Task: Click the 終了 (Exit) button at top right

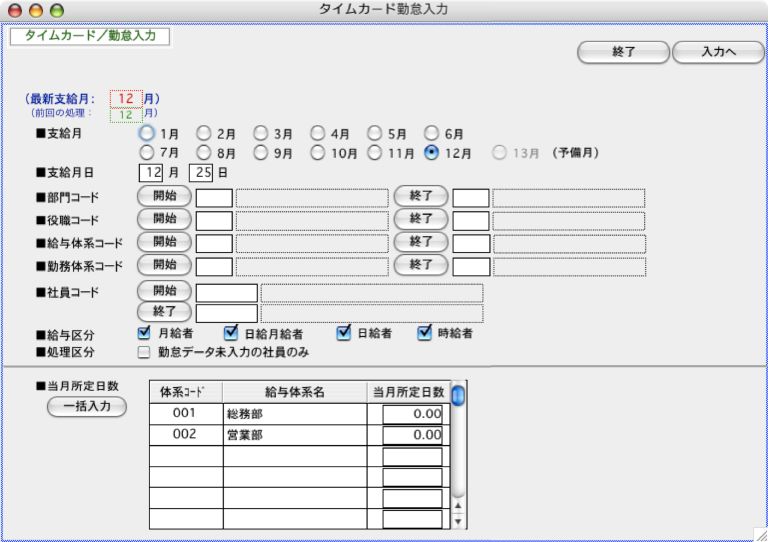Action: click(623, 52)
